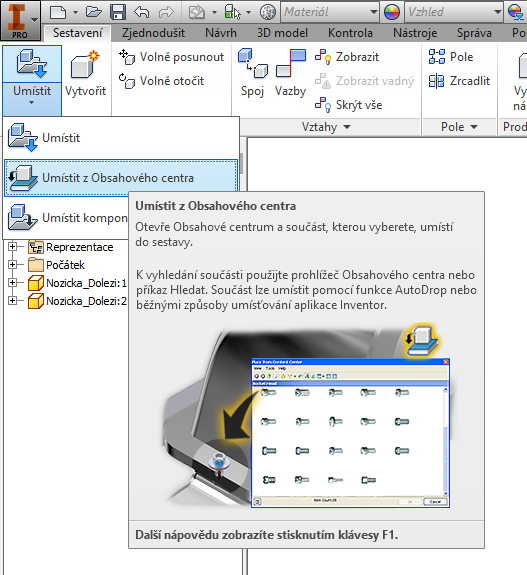Click the Update/return icon in quick access

(196, 12)
